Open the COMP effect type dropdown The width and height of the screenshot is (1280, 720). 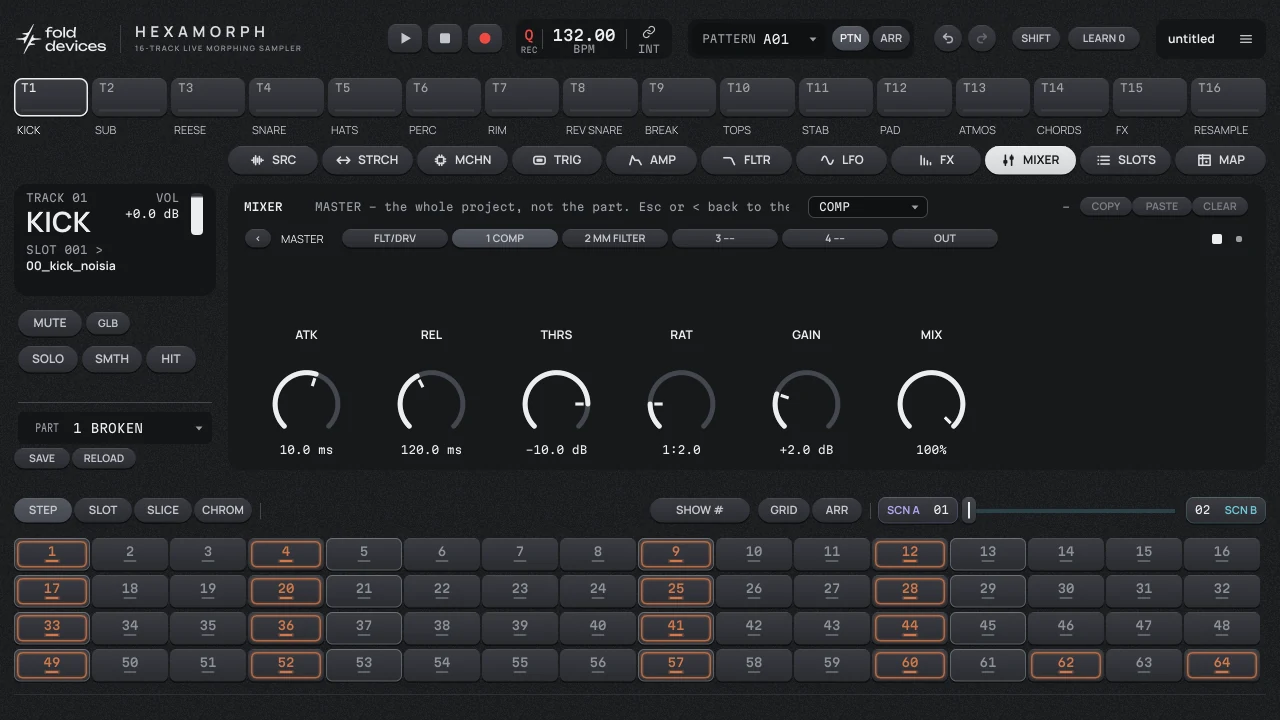tap(867, 207)
